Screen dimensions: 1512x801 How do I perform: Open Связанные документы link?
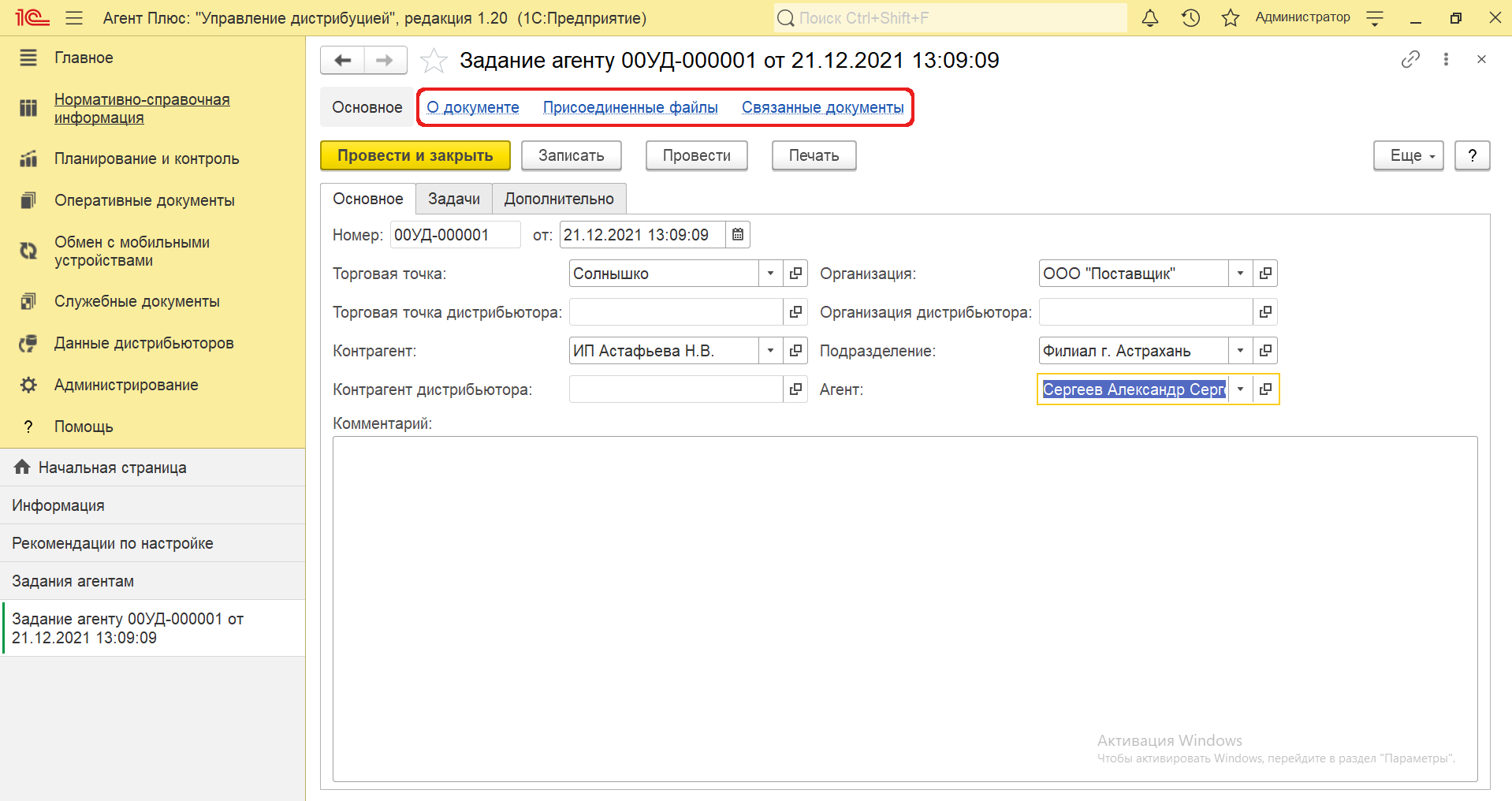tap(822, 107)
